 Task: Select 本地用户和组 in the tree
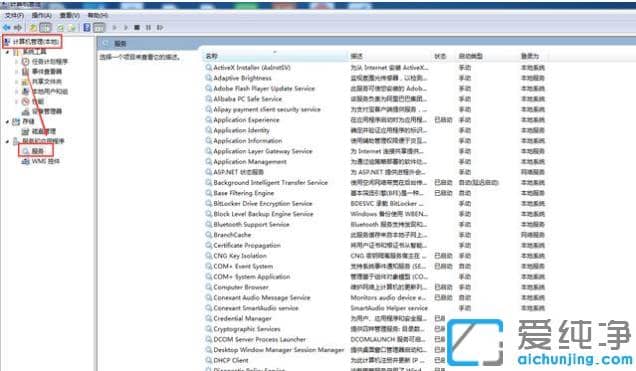coord(50,91)
